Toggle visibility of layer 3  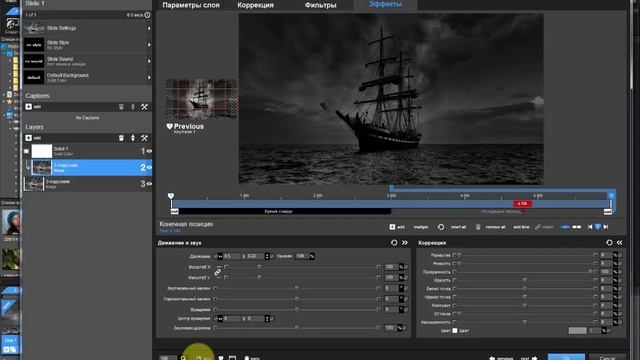[149, 184]
